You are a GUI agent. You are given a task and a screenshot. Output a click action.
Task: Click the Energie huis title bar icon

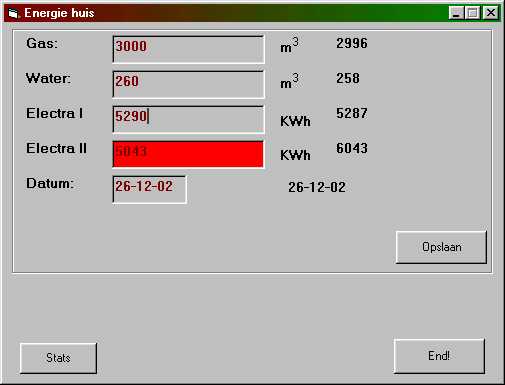click(13, 13)
